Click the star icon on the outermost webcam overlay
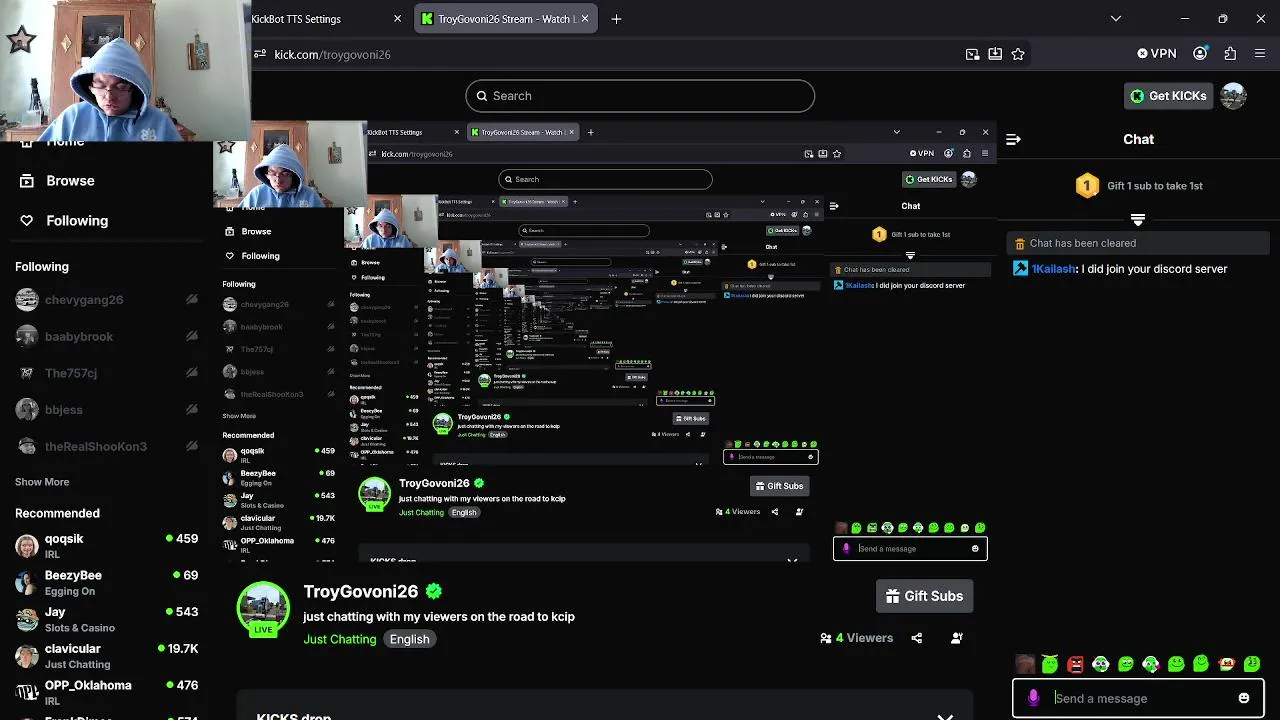1280x720 pixels. click(21, 40)
